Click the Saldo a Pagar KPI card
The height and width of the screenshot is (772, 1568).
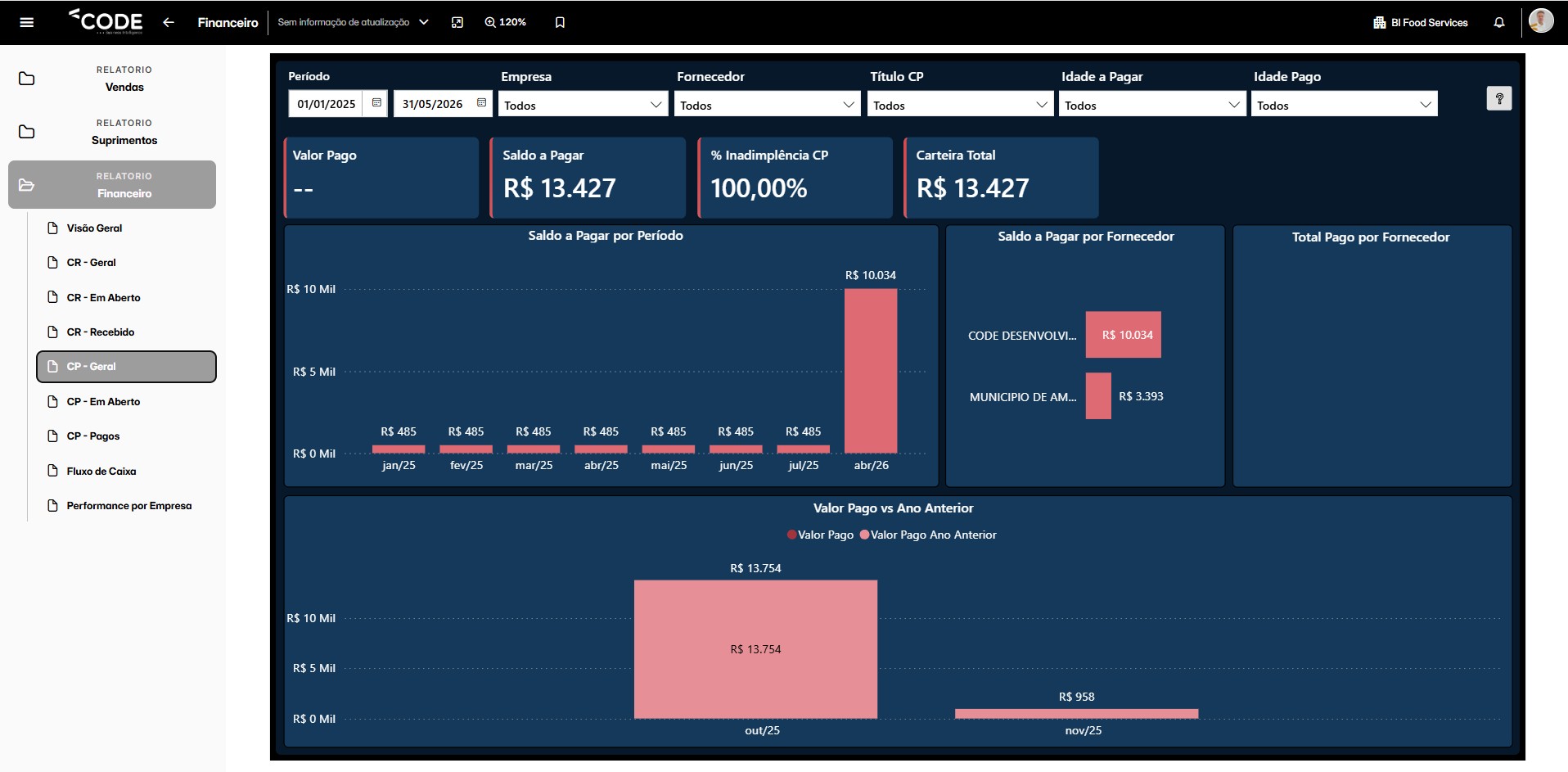pos(588,178)
